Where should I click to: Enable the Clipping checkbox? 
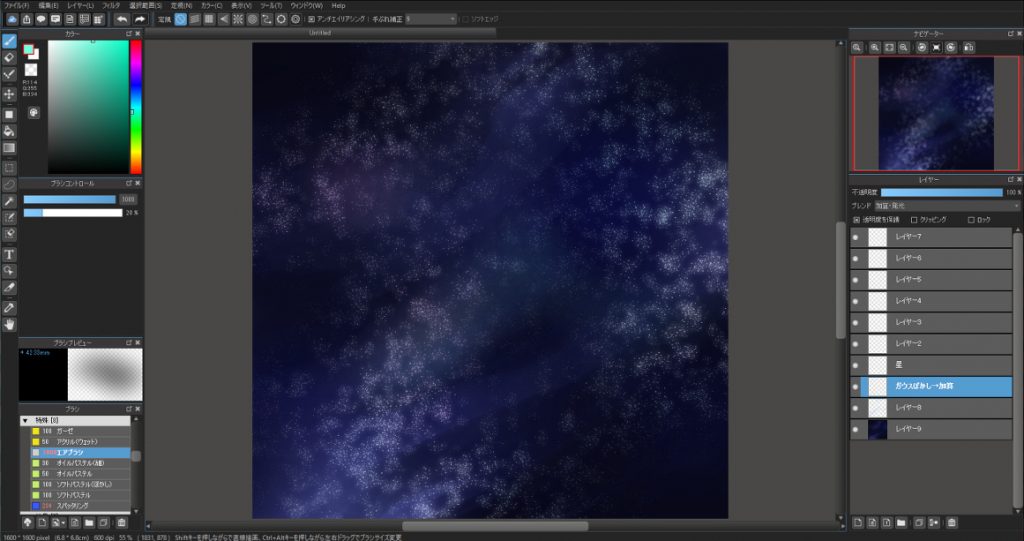pos(914,220)
